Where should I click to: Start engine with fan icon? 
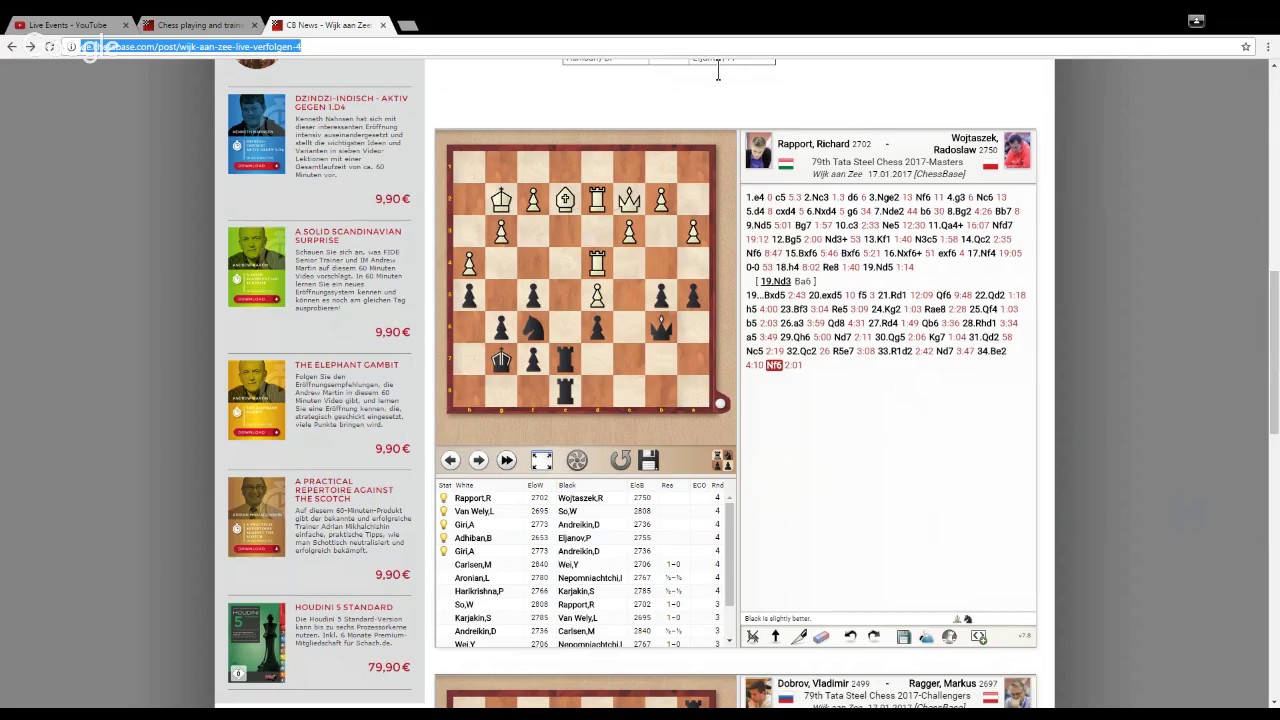[x=577, y=460]
